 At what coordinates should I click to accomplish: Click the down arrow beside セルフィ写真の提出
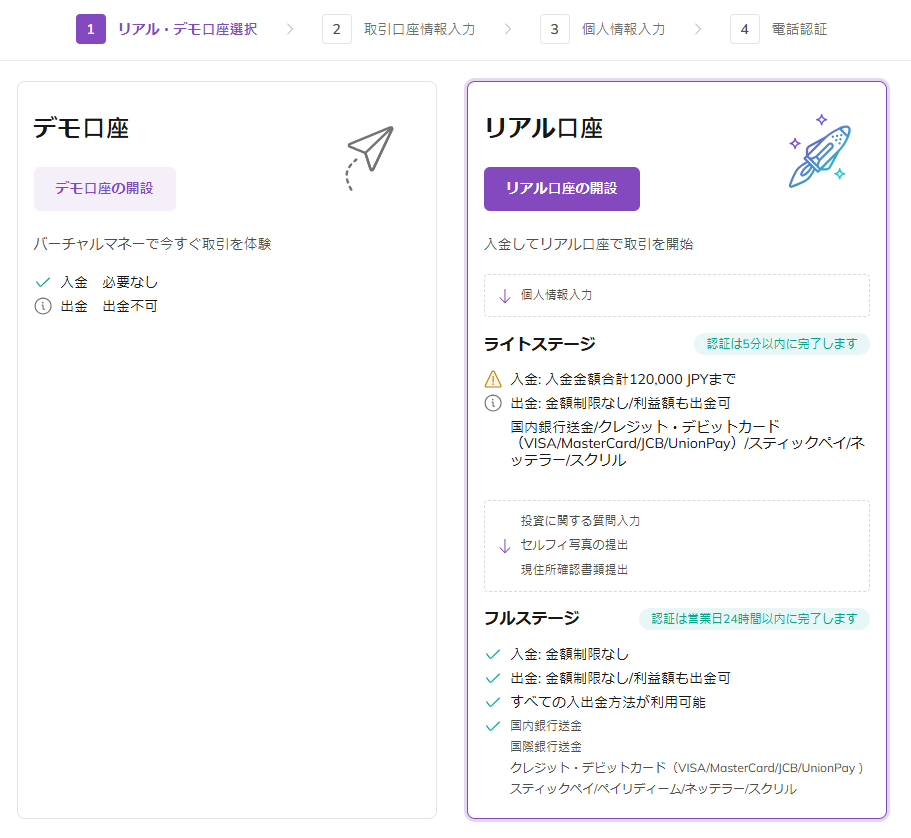[x=504, y=545]
